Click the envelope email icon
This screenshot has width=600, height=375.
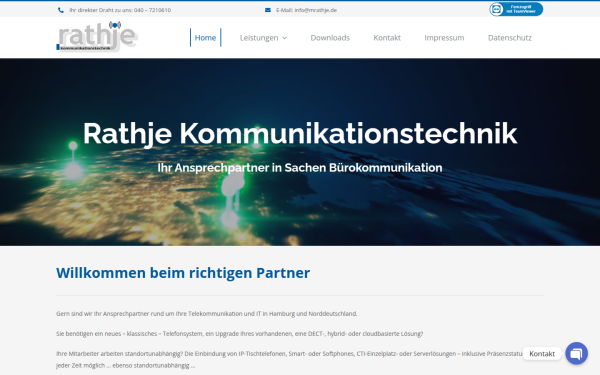pyautogui.click(x=268, y=10)
